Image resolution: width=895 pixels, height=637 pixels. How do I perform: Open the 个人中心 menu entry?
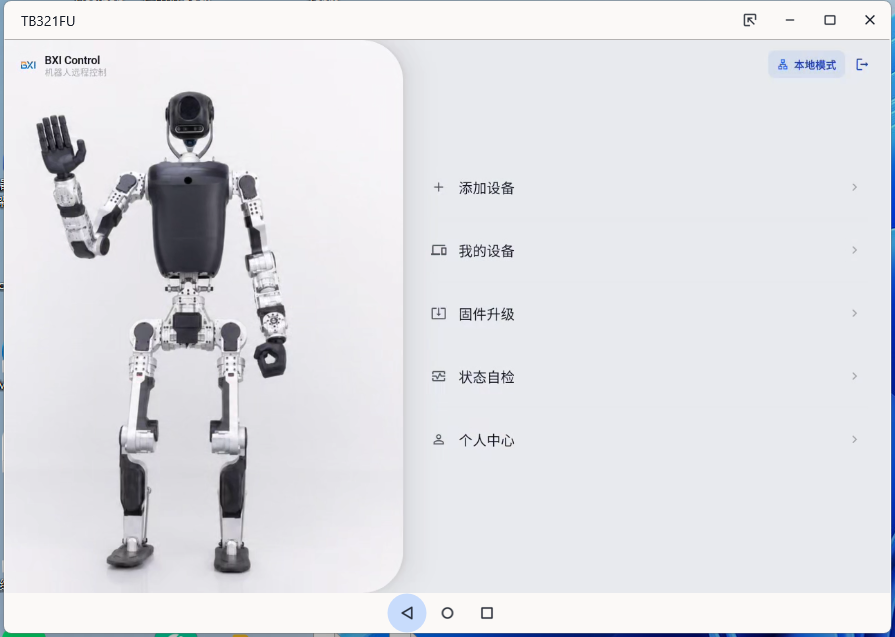pos(645,440)
